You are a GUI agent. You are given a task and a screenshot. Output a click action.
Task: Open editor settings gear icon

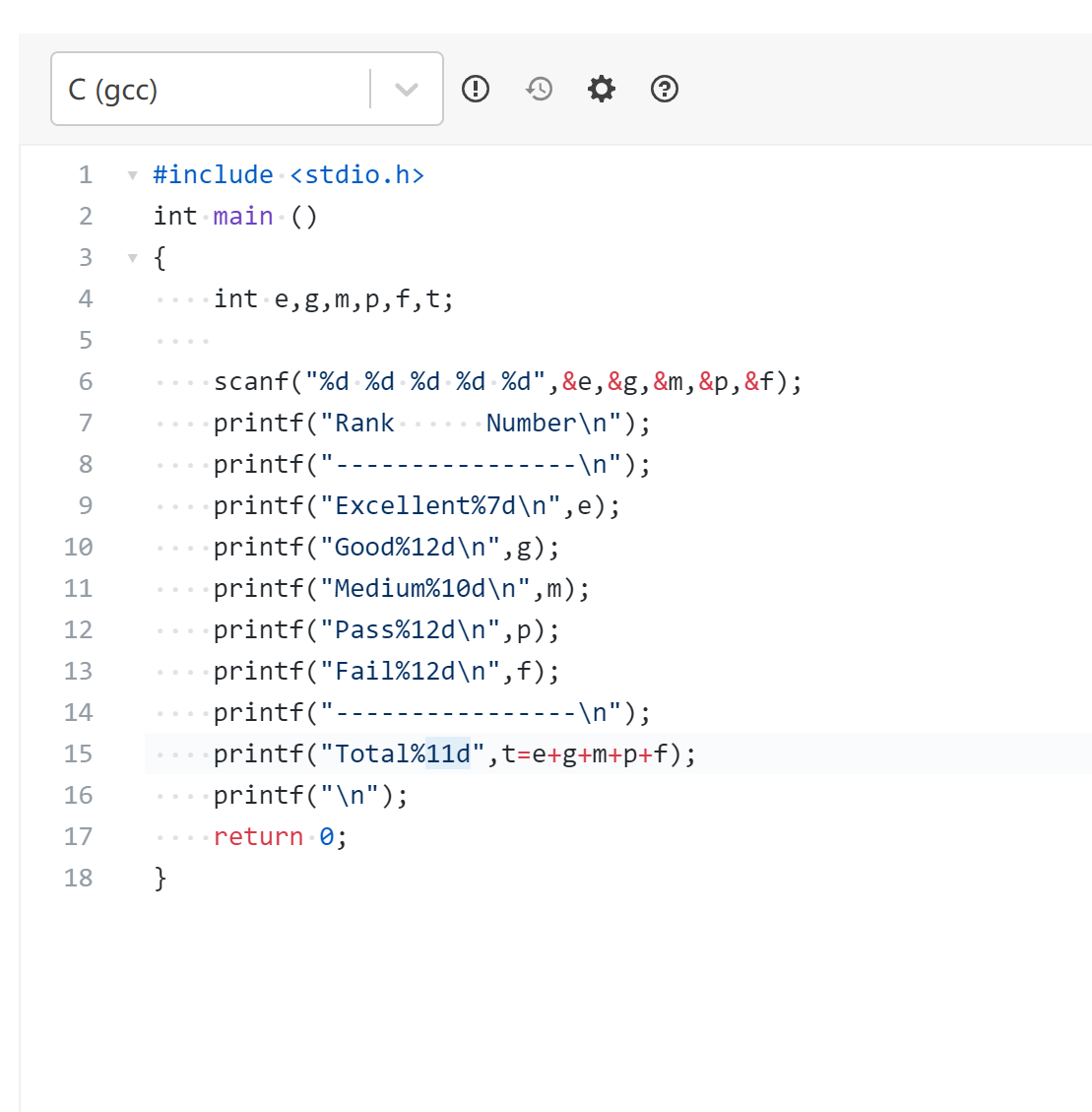(x=602, y=89)
